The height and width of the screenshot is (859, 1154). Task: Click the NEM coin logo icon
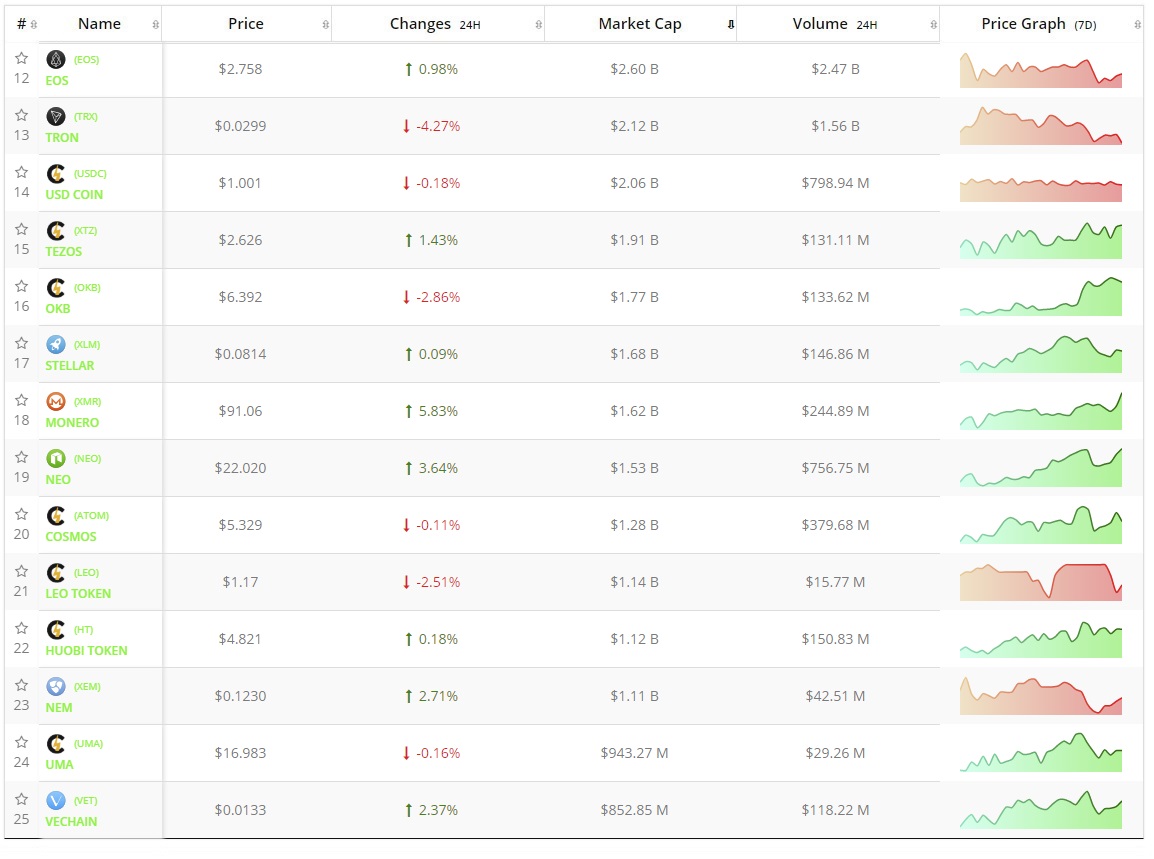[x=56, y=686]
